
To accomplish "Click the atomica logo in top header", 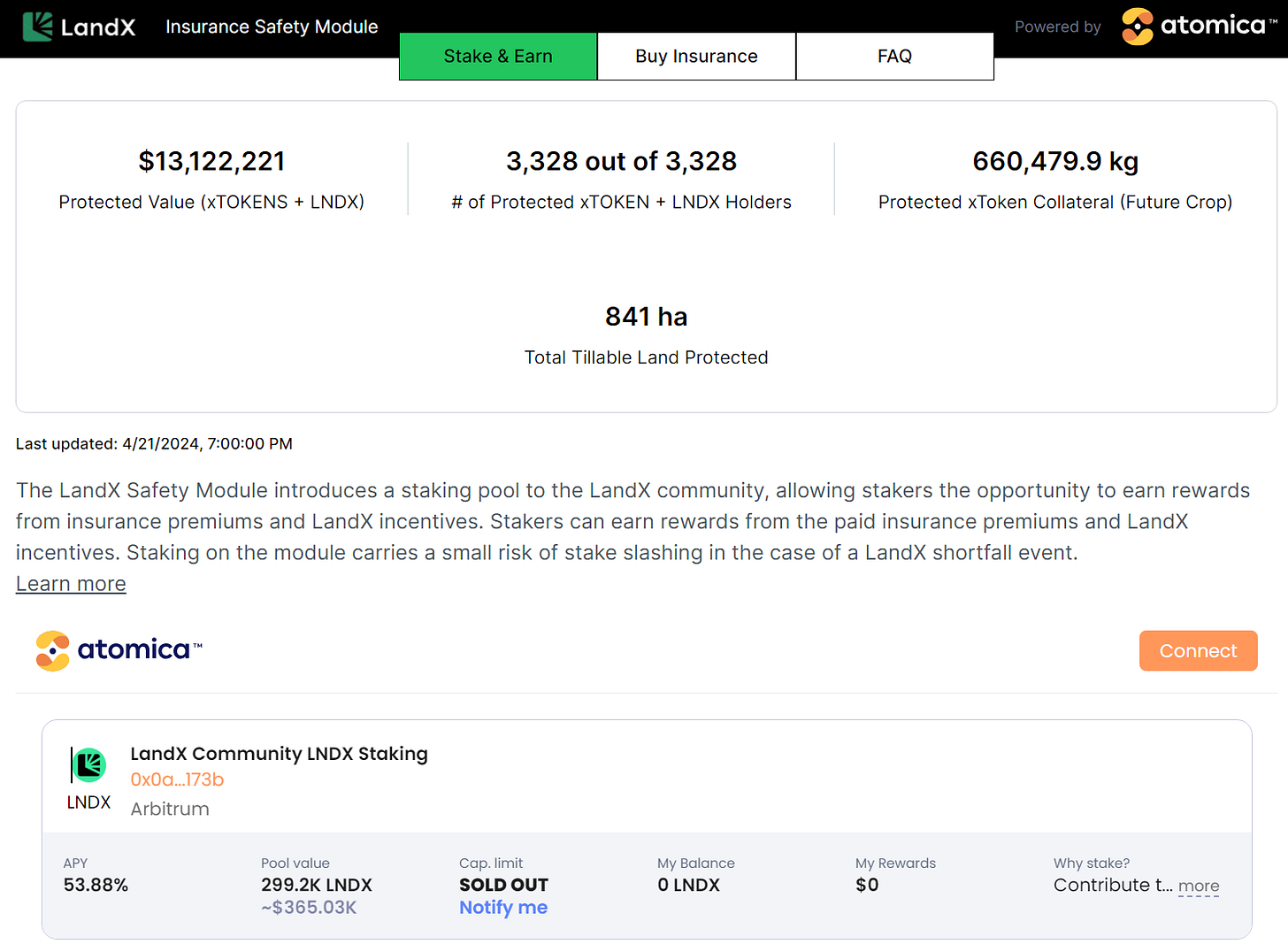I will pyautogui.click(x=1200, y=26).
